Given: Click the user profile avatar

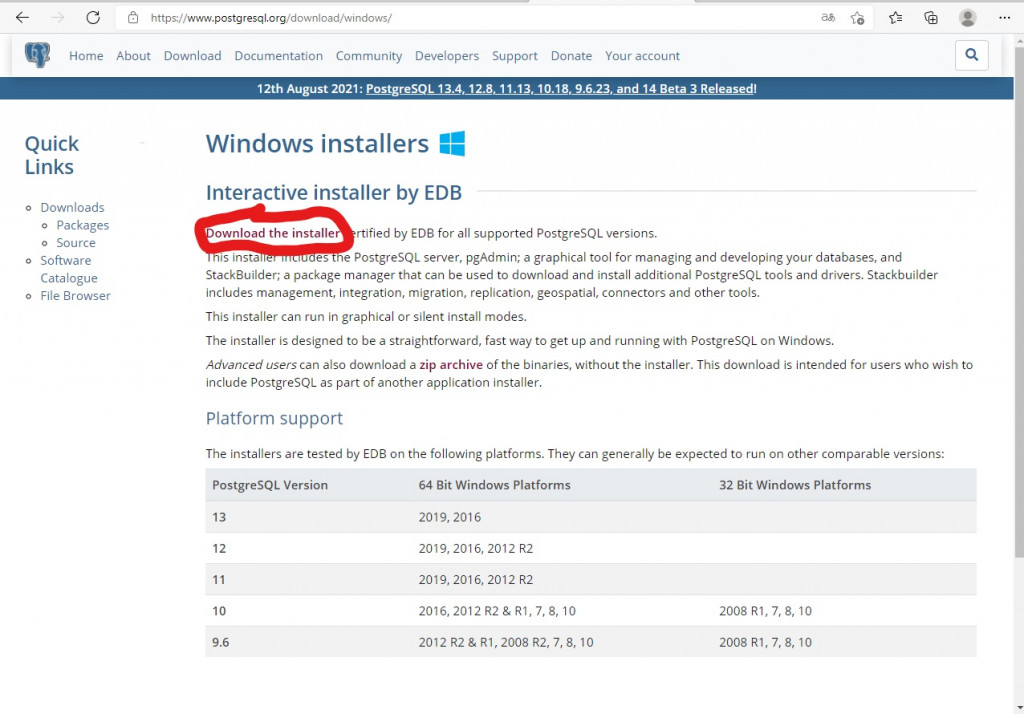Looking at the screenshot, I should click(968, 18).
